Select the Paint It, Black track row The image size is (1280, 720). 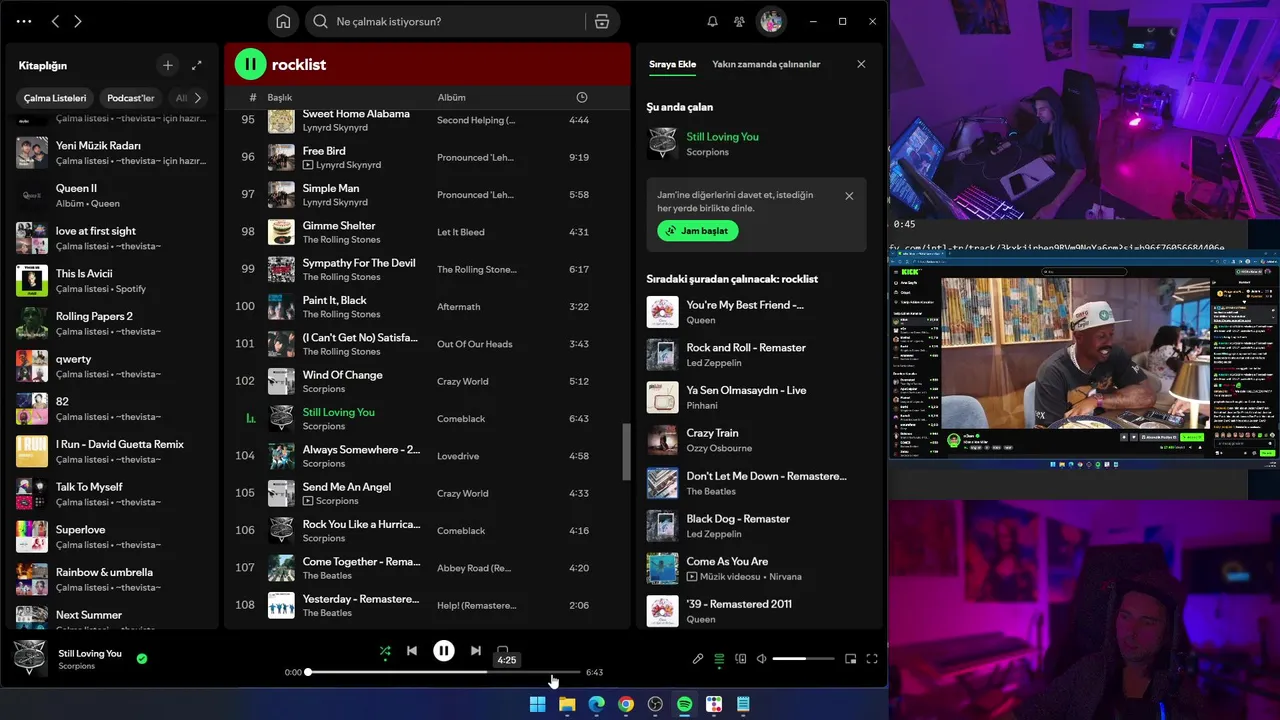pos(427,307)
